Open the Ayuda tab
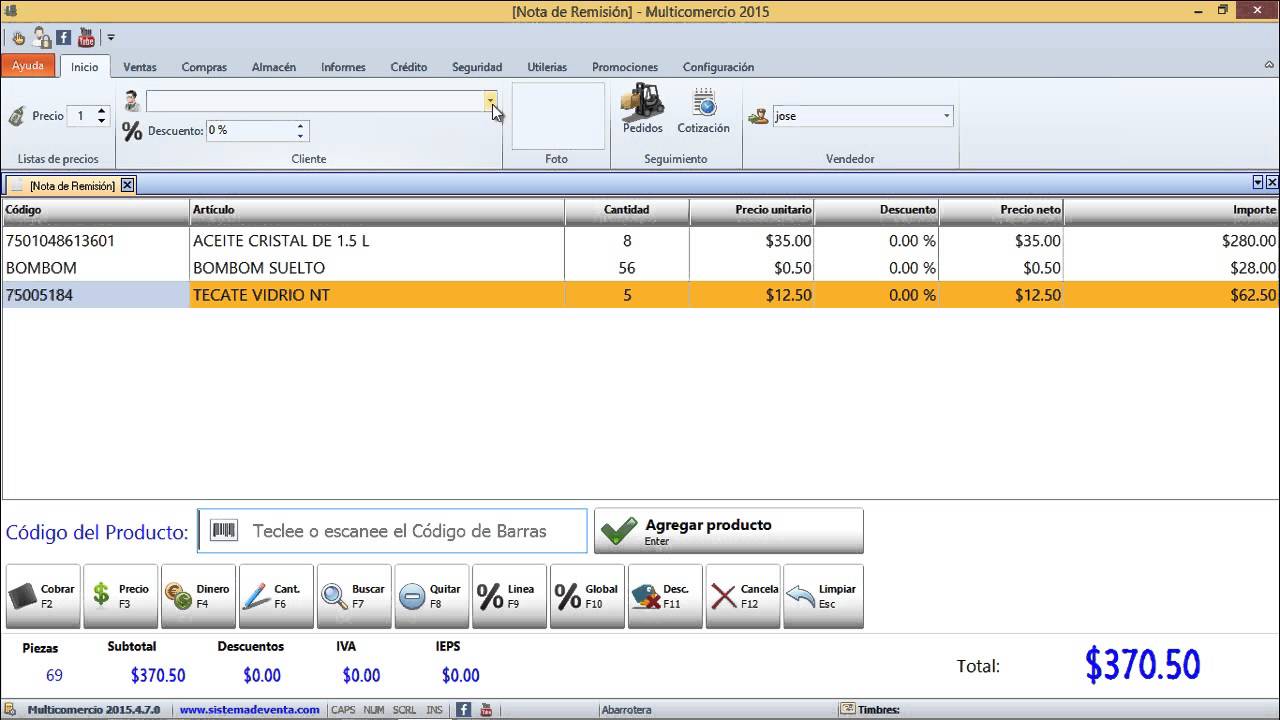Image resolution: width=1280 pixels, height=720 pixels. [28, 66]
